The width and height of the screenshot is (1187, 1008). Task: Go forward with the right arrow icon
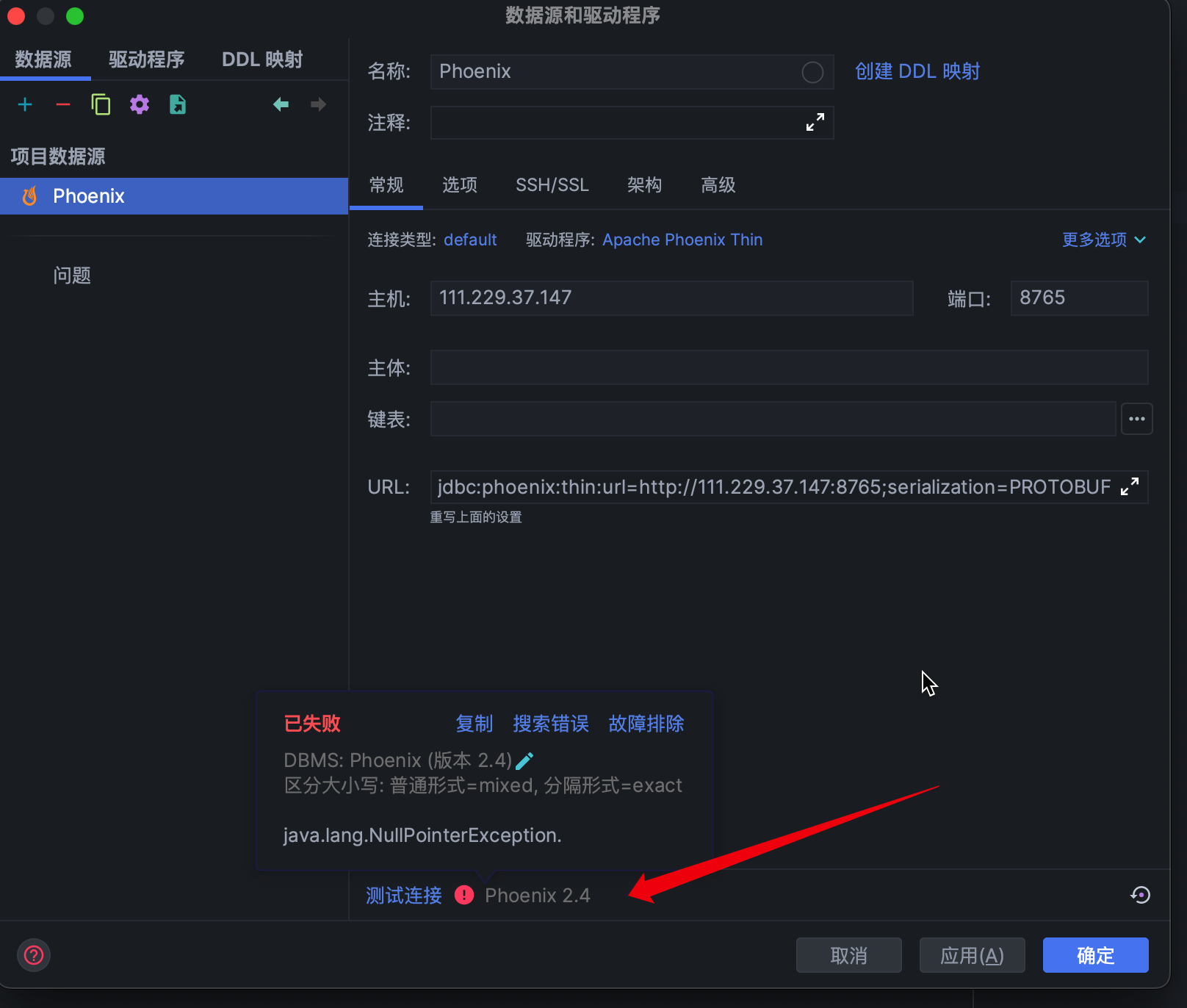318,104
